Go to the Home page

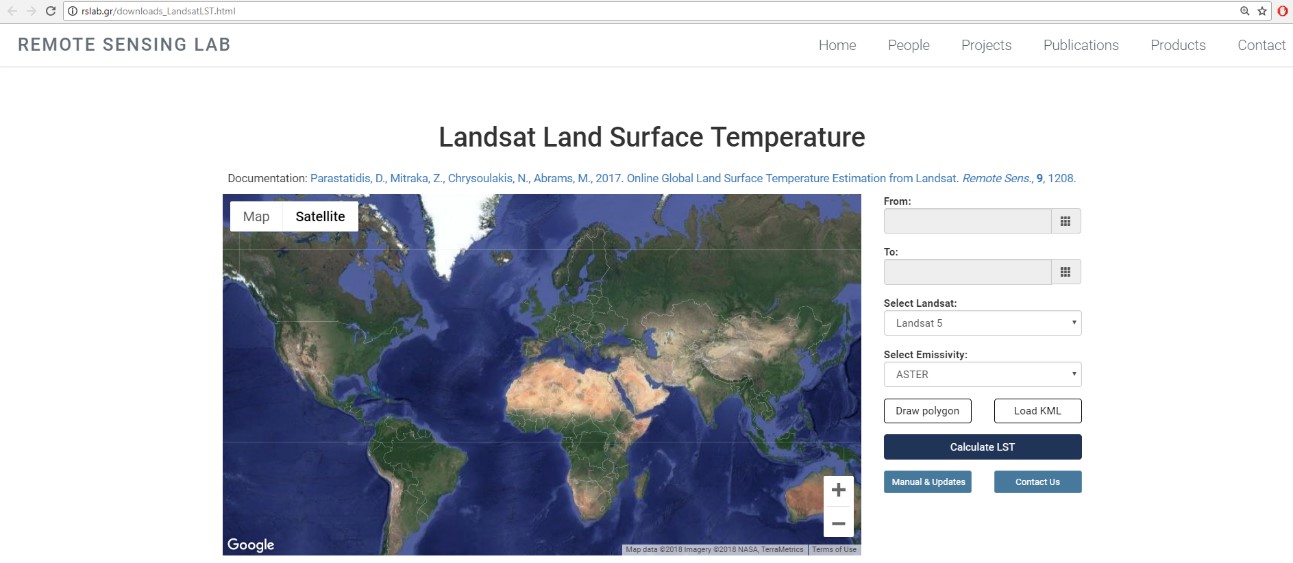837,45
